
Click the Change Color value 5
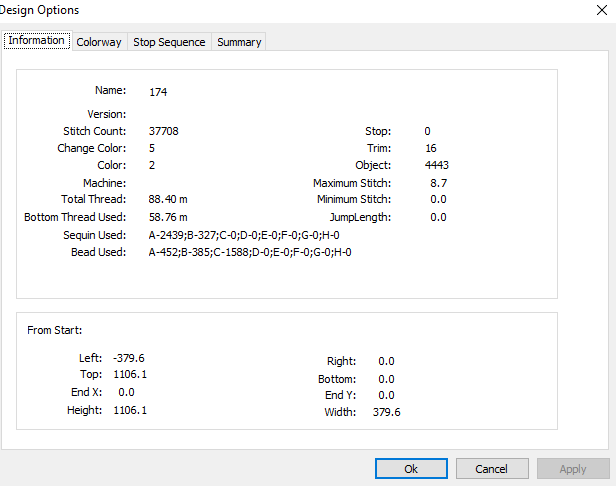coord(152,148)
